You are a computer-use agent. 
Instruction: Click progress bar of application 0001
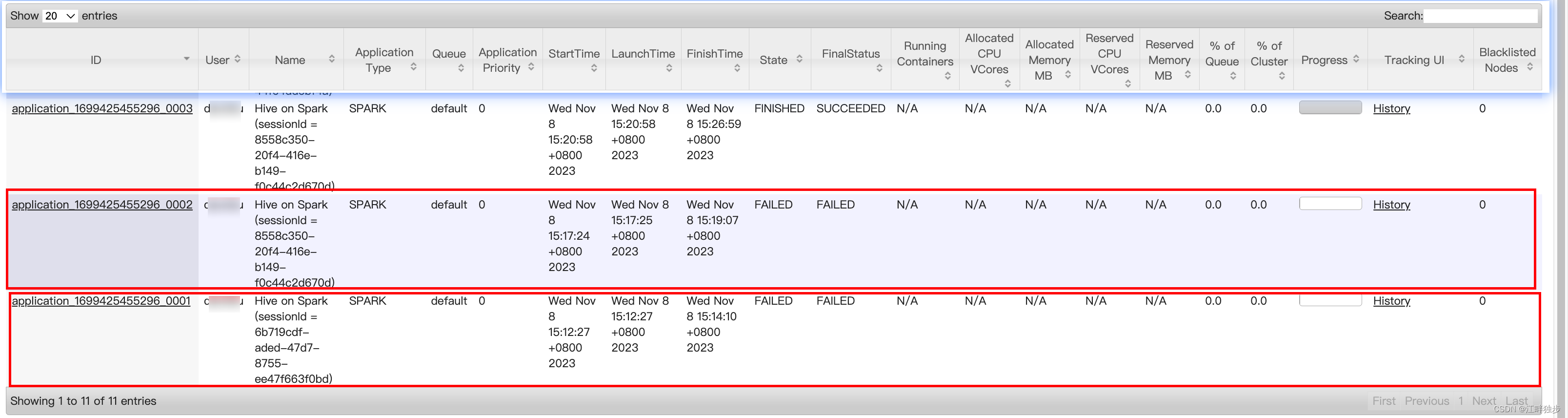(1330, 300)
